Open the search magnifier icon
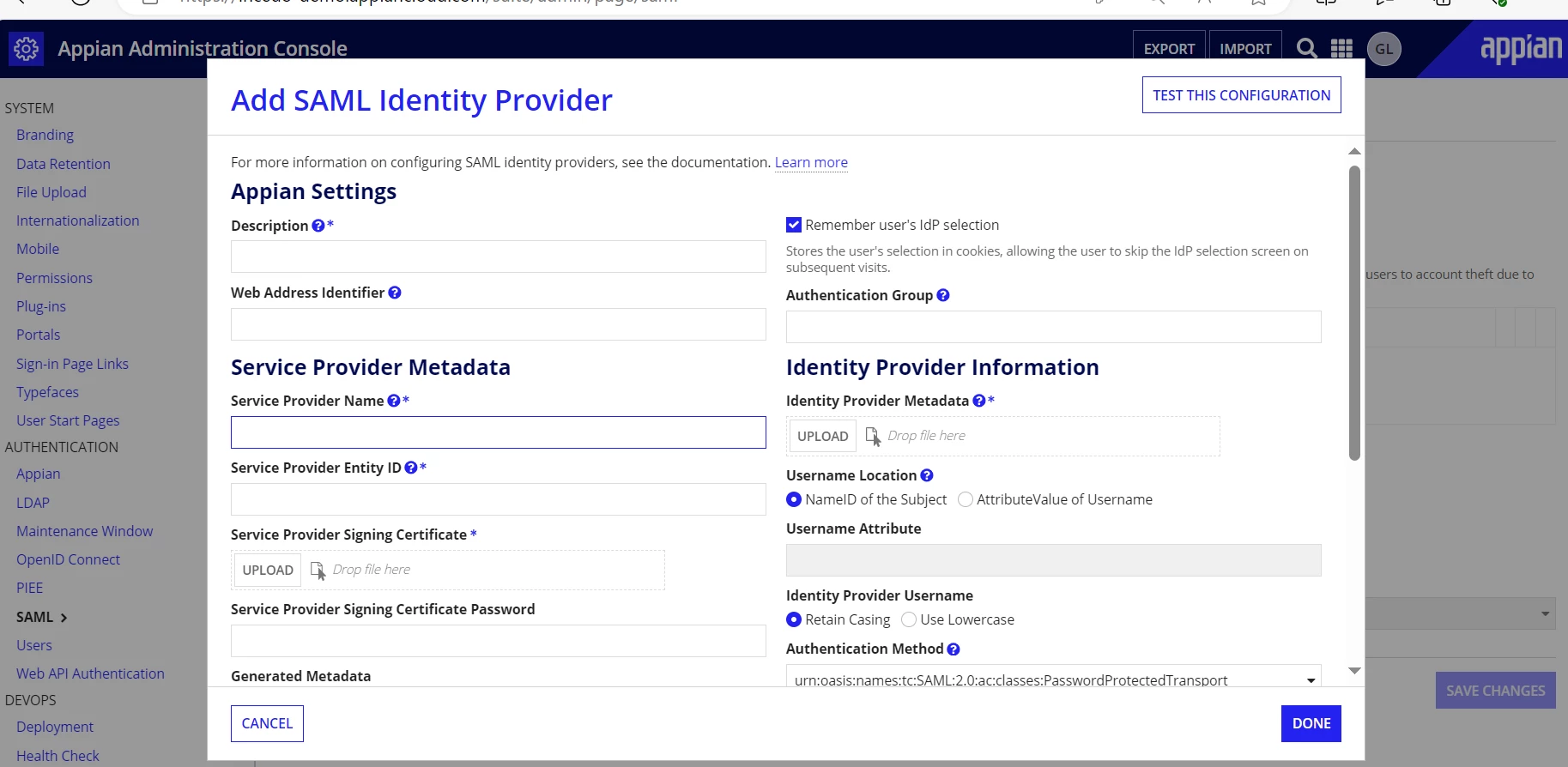Viewport: 1568px width, 767px height. coord(1306,49)
